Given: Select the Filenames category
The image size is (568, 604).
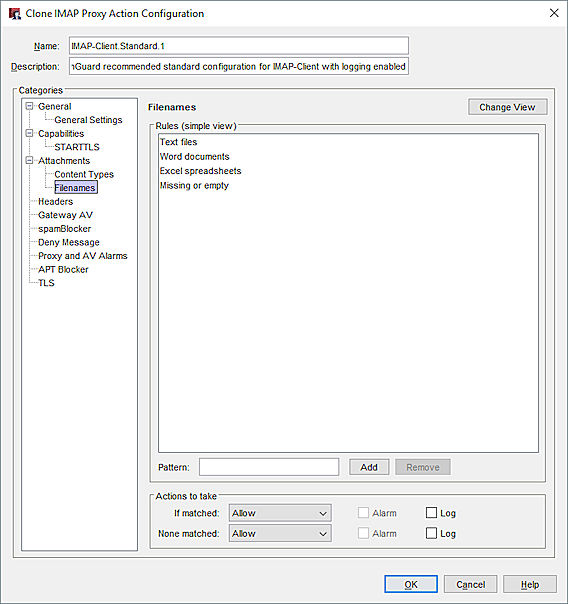Looking at the screenshot, I should tap(75, 188).
